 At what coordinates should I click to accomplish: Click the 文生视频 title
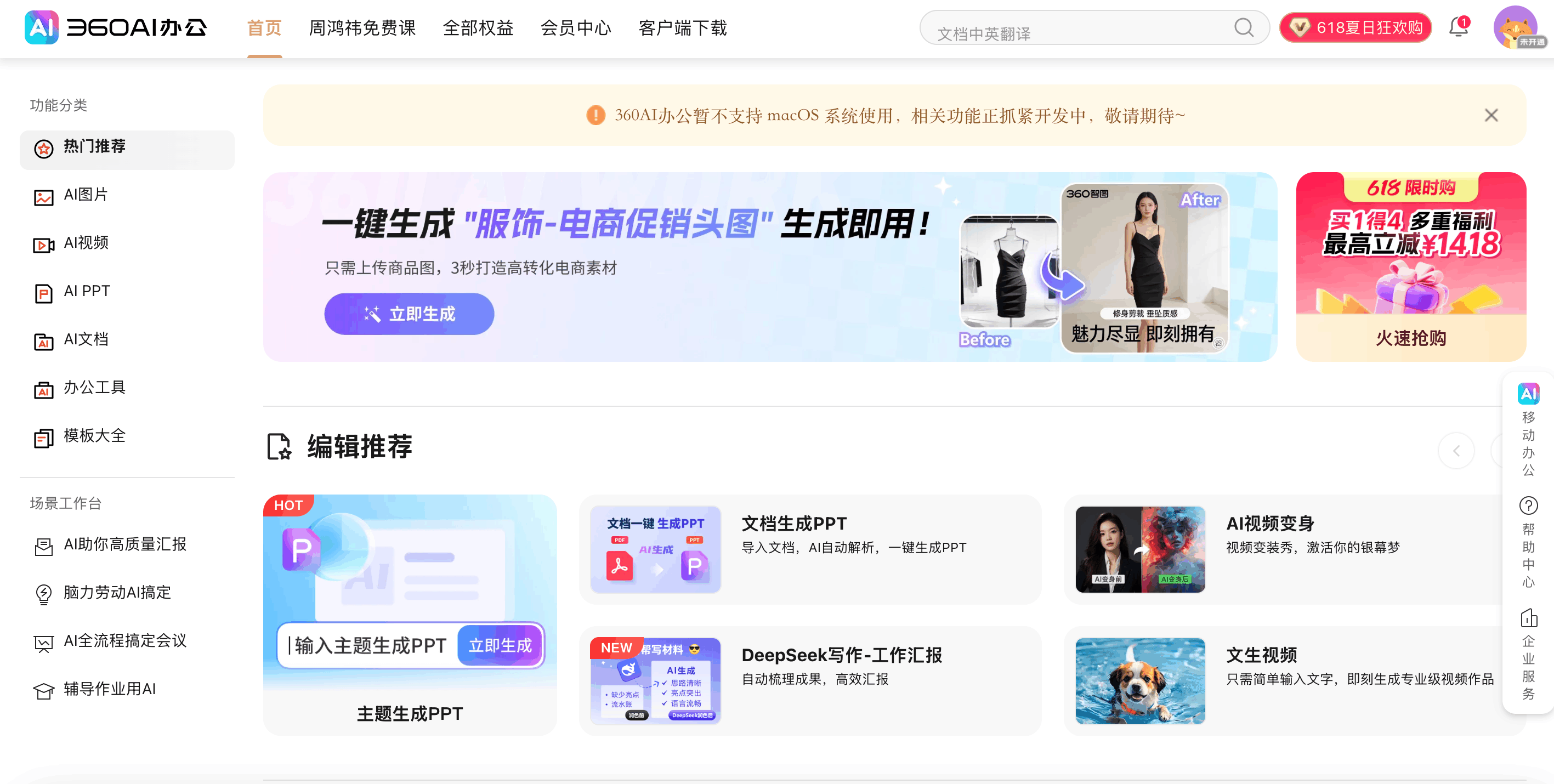pyautogui.click(x=1261, y=655)
